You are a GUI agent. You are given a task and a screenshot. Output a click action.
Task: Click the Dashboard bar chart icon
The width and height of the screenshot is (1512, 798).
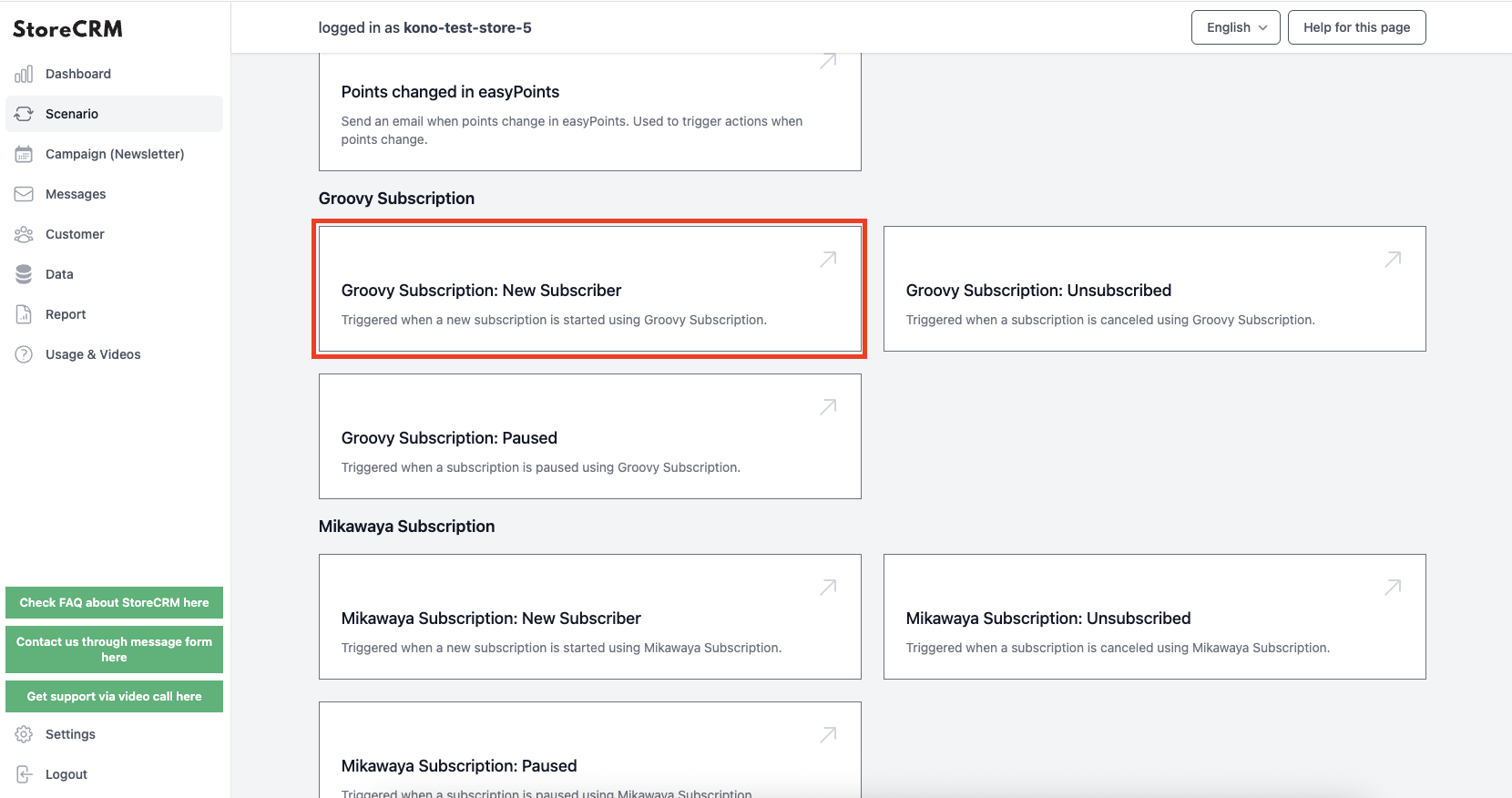[24, 74]
